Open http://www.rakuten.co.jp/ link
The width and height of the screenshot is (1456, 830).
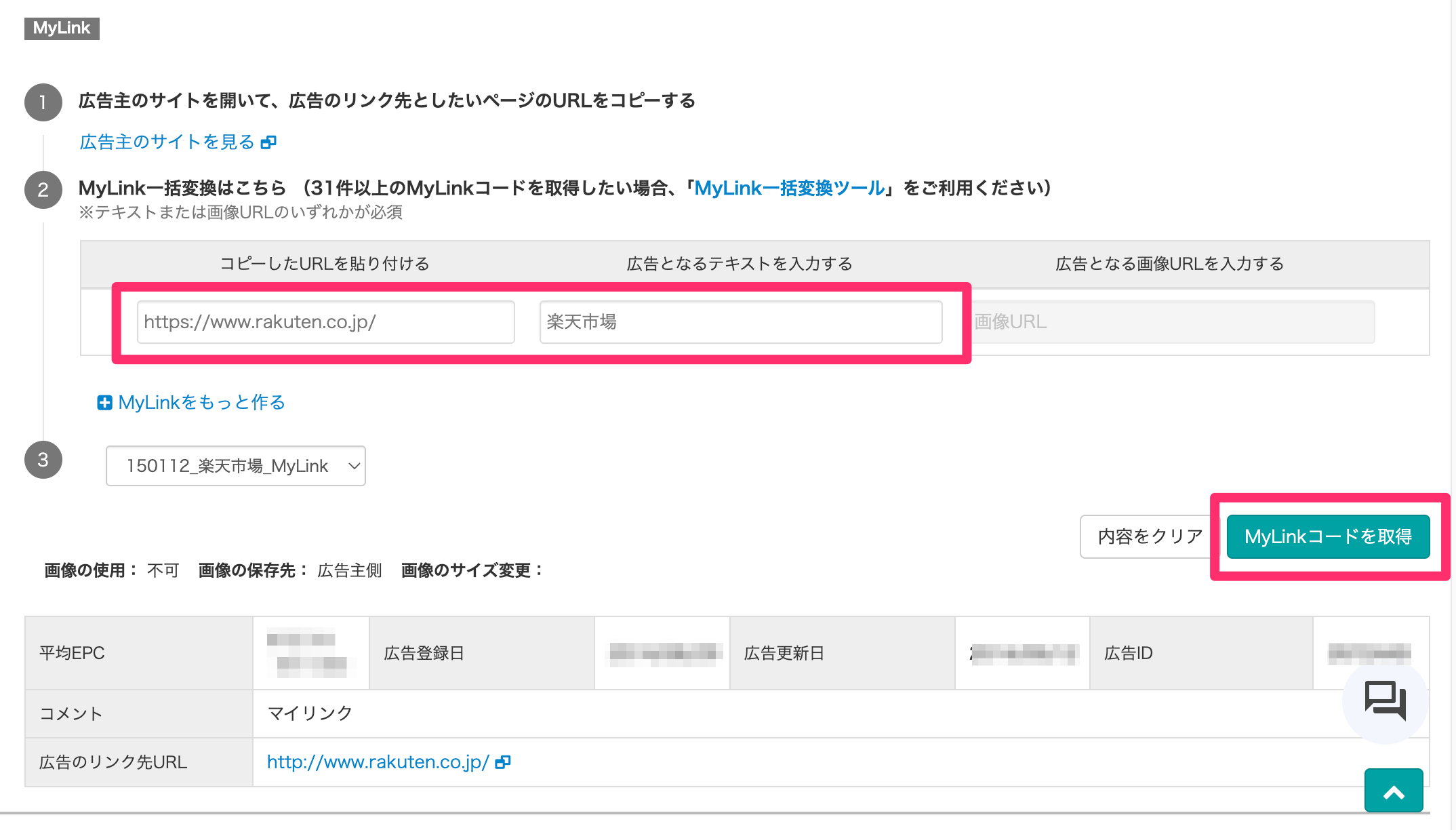click(378, 762)
